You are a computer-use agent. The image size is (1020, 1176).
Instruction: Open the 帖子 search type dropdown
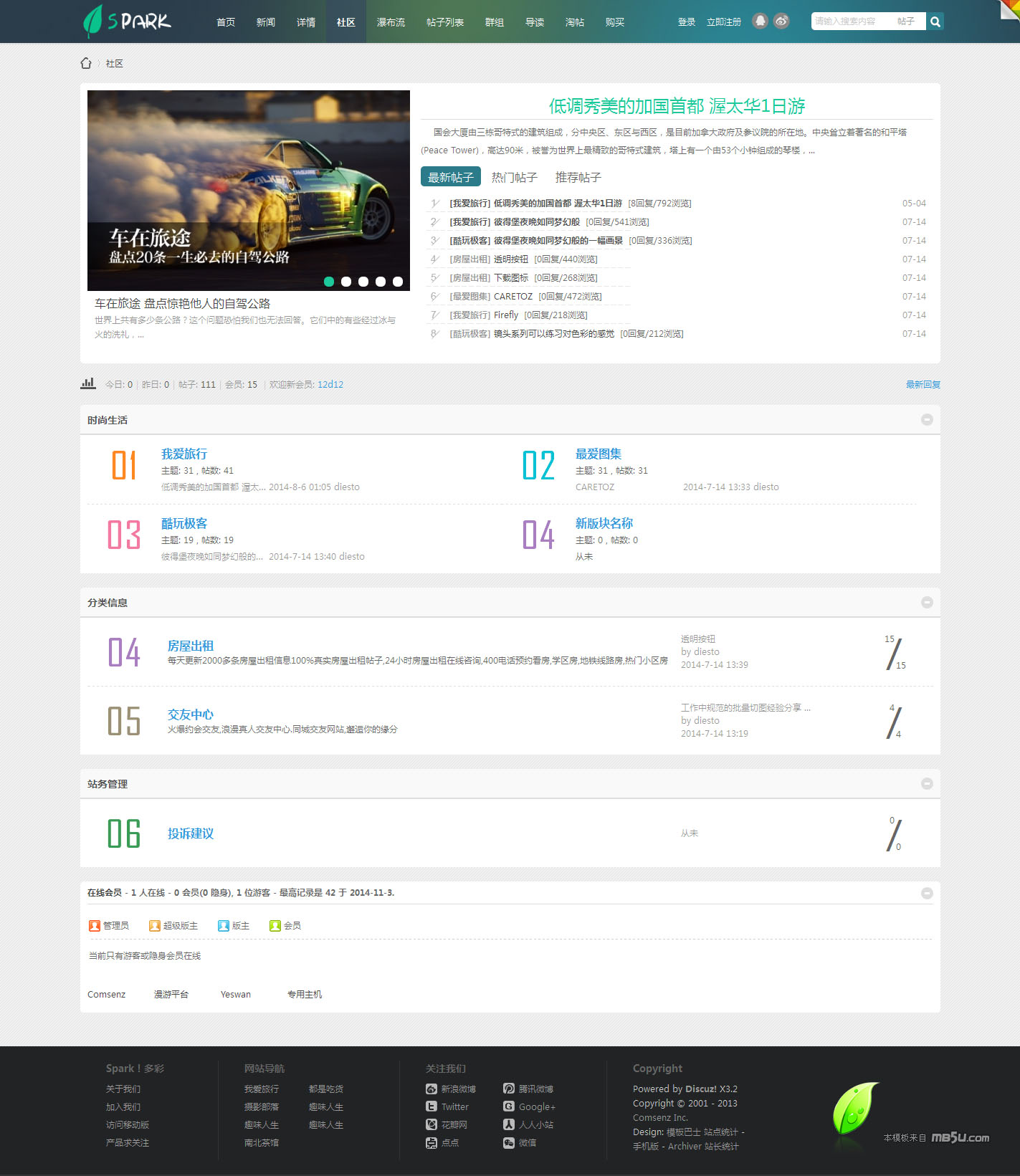click(x=907, y=21)
